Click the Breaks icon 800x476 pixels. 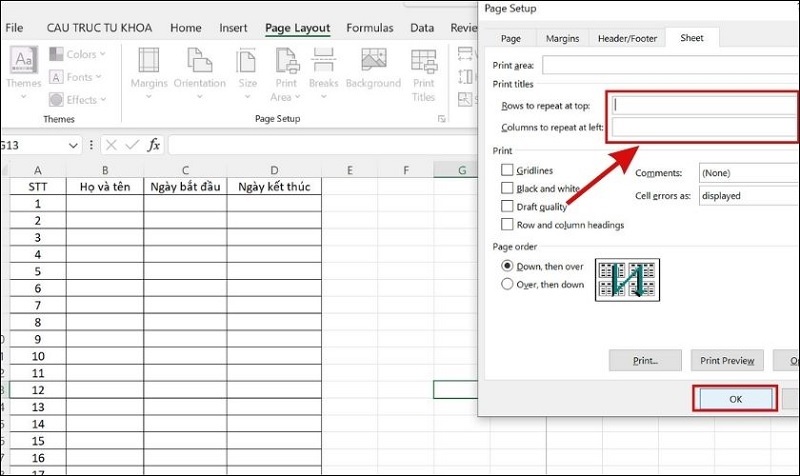323,63
